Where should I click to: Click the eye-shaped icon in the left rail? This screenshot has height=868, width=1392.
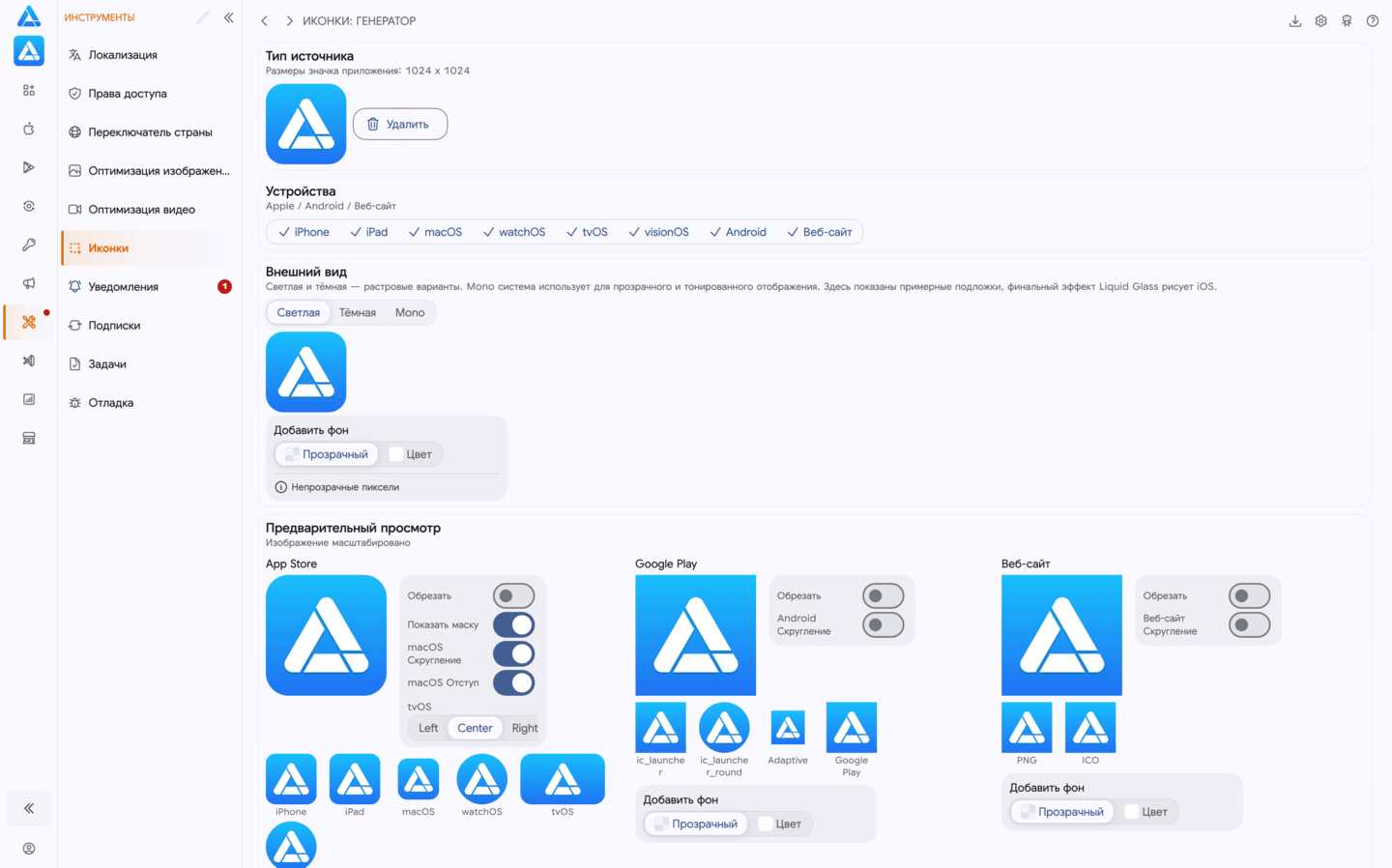click(x=29, y=206)
